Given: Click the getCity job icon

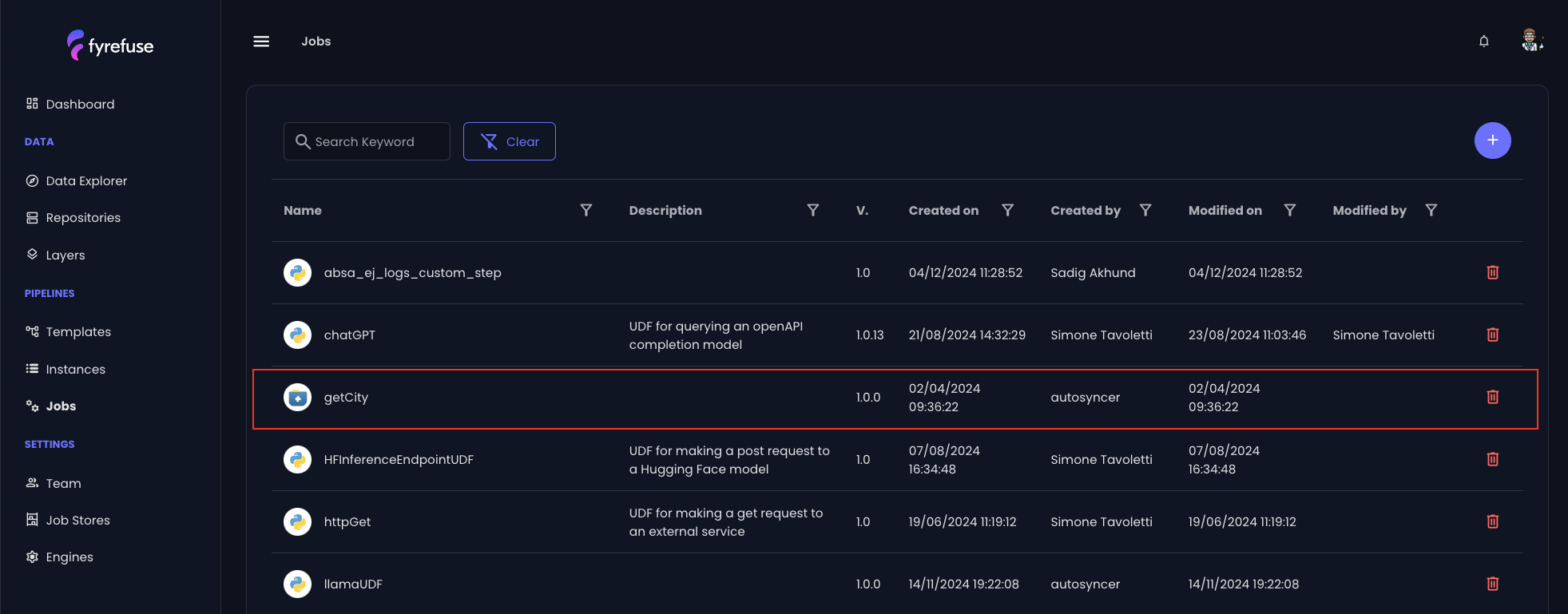Looking at the screenshot, I should (297, 397).
